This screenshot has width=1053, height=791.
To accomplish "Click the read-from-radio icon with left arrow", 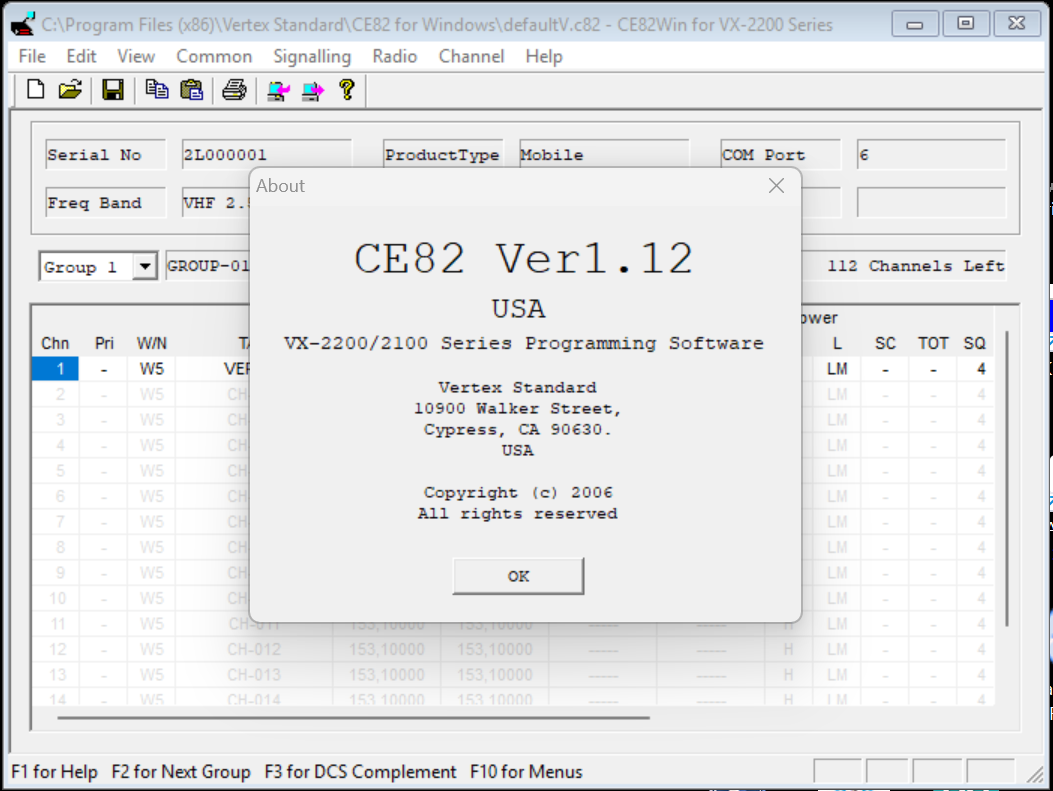I will [278, 91].
